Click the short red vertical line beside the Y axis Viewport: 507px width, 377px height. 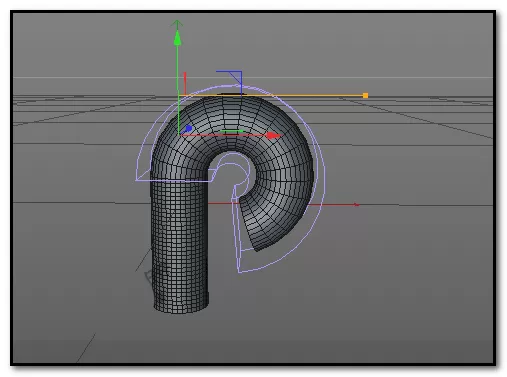point(185,83)
